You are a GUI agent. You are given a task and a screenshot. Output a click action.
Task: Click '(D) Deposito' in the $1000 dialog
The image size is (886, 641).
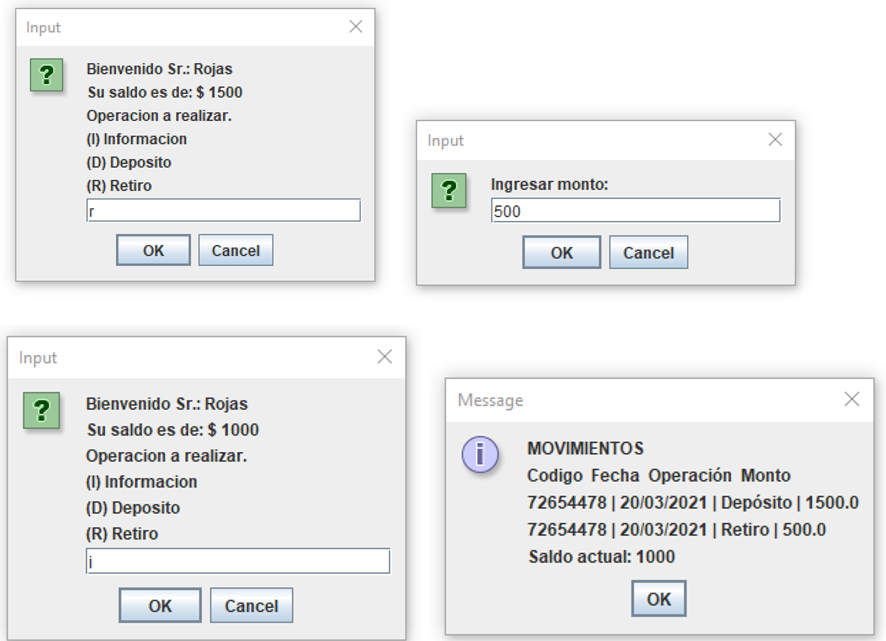tap(133, 508)
